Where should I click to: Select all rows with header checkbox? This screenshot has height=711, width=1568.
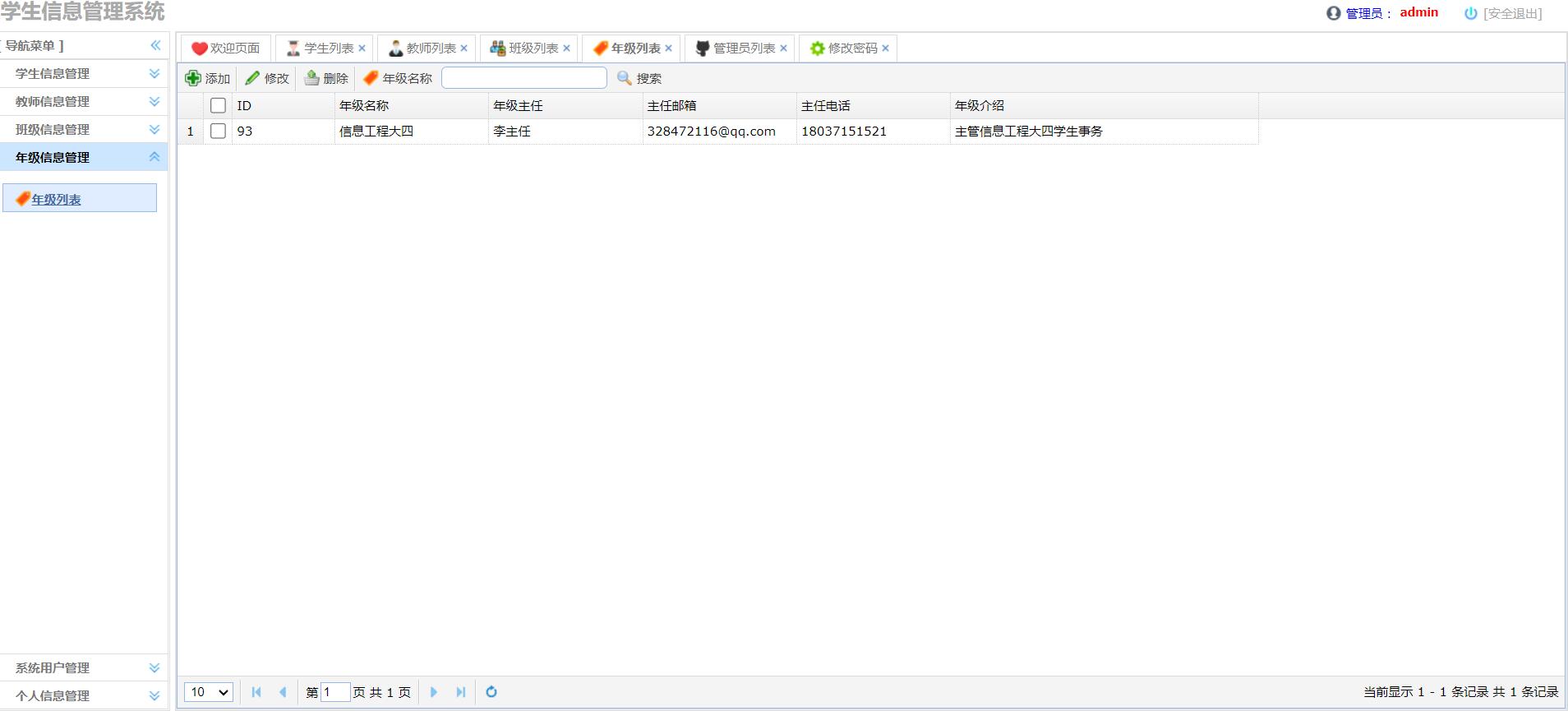[x=218, y=105]
